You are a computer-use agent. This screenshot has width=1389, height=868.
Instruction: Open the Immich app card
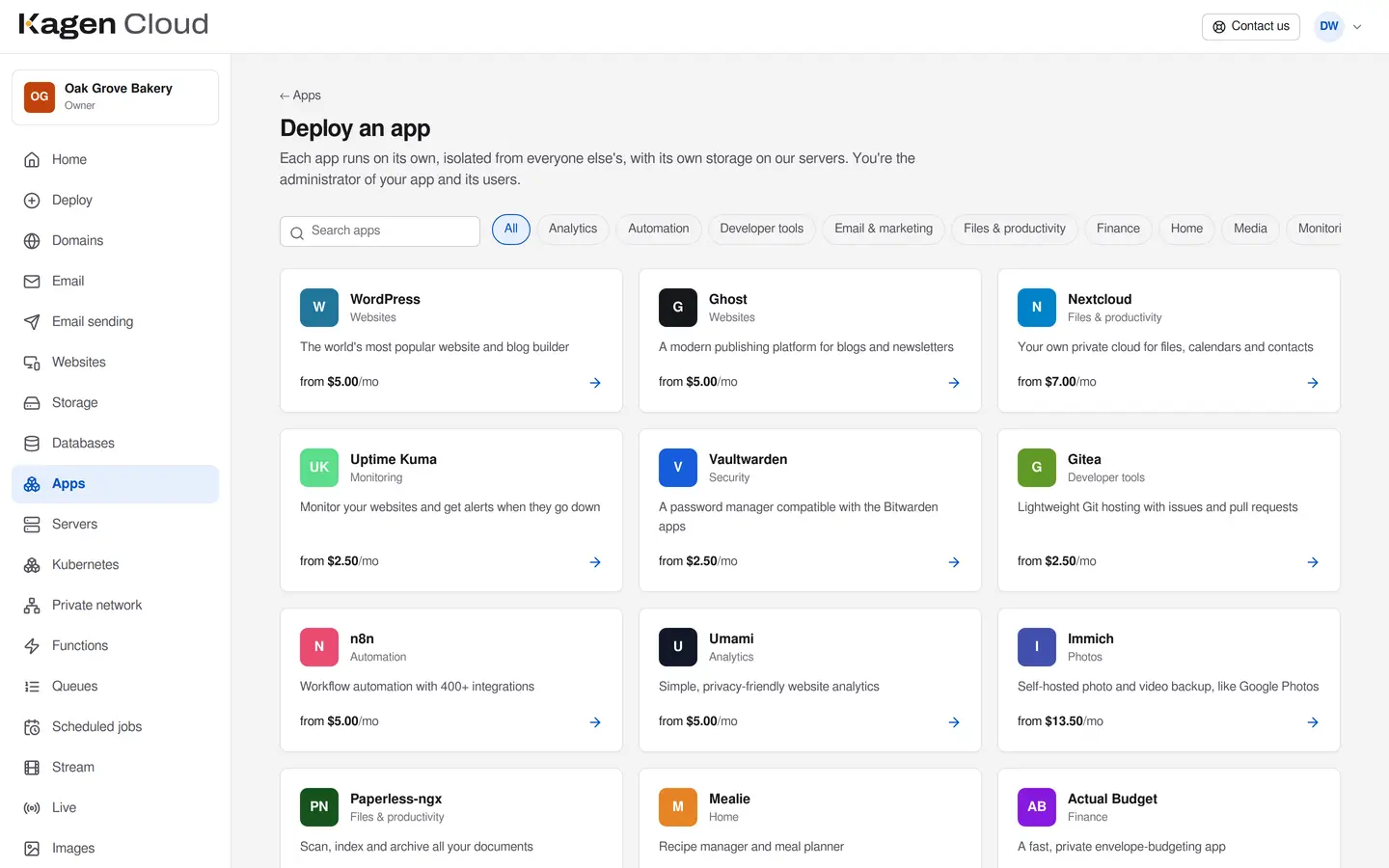1169,680
